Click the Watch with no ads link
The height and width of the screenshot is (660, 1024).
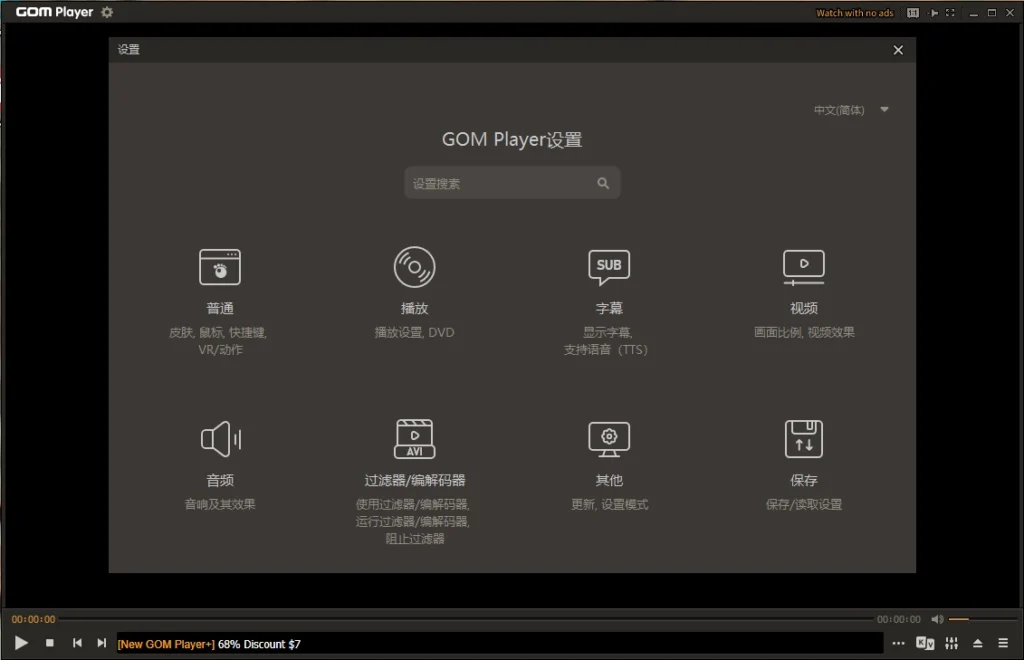tap(854, 13)
